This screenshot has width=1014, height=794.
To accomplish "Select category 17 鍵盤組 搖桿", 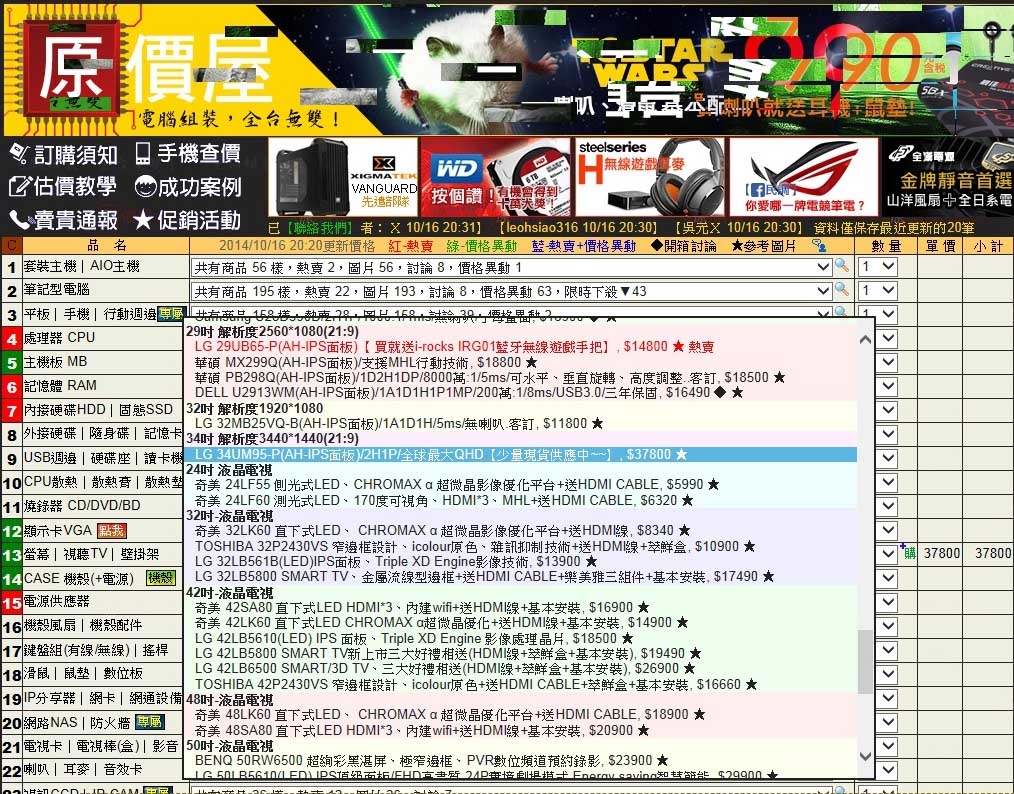I will click(x=96, y=649).
